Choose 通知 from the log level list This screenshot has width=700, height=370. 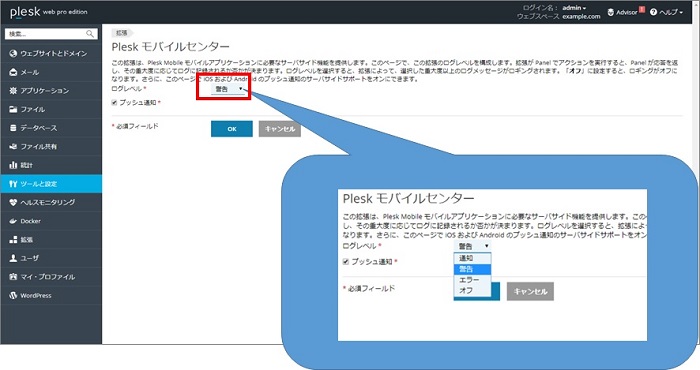click(x=472, y=258)
